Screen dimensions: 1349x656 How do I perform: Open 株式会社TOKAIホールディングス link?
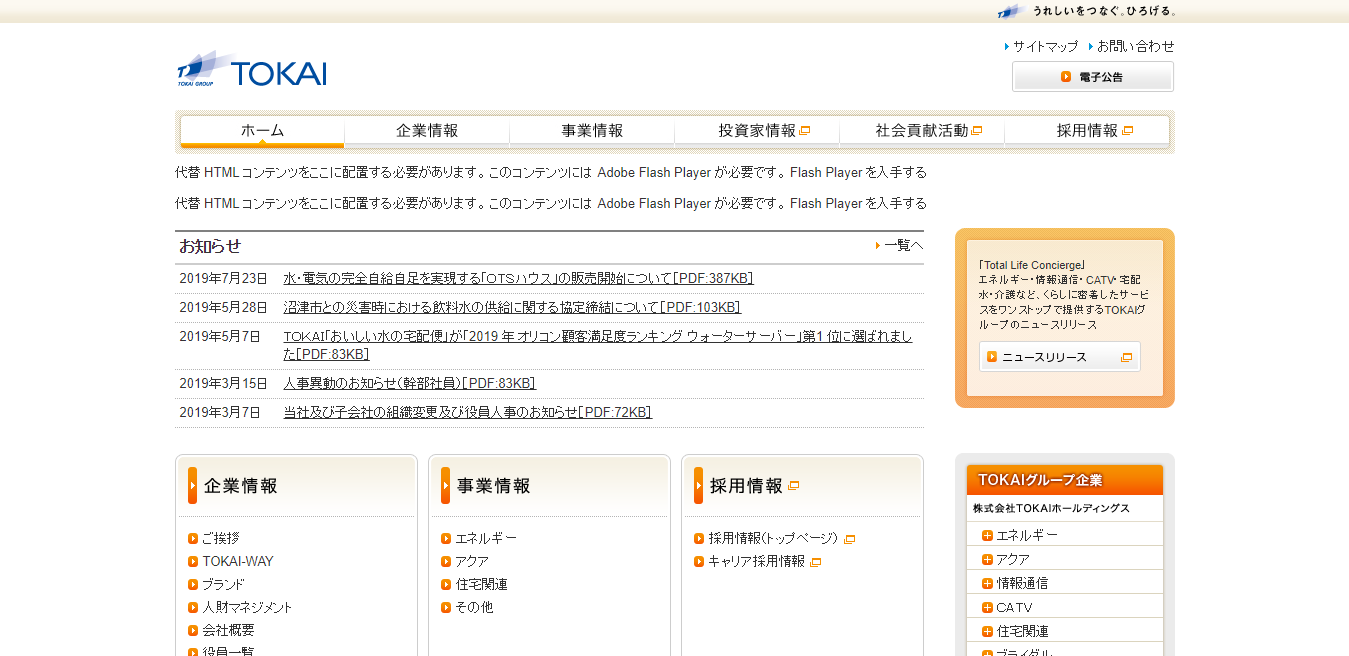1051,508
